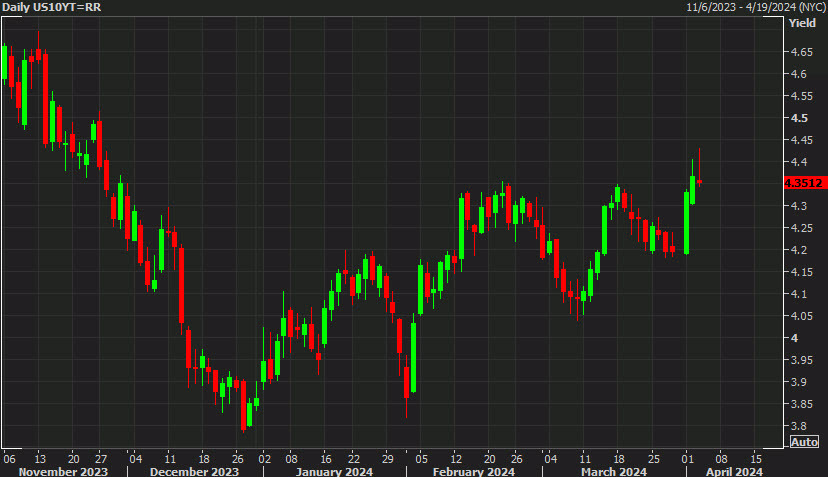Click the January 2024 month label
Screen dimensions: 828x477
[x=334, y=472]
